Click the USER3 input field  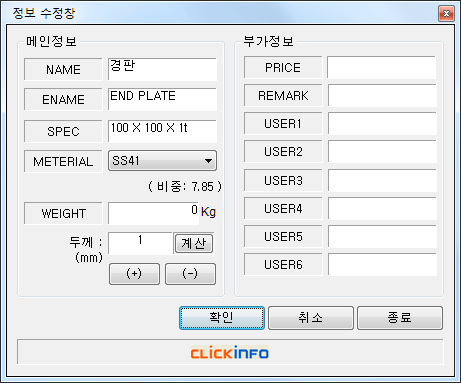382,180
